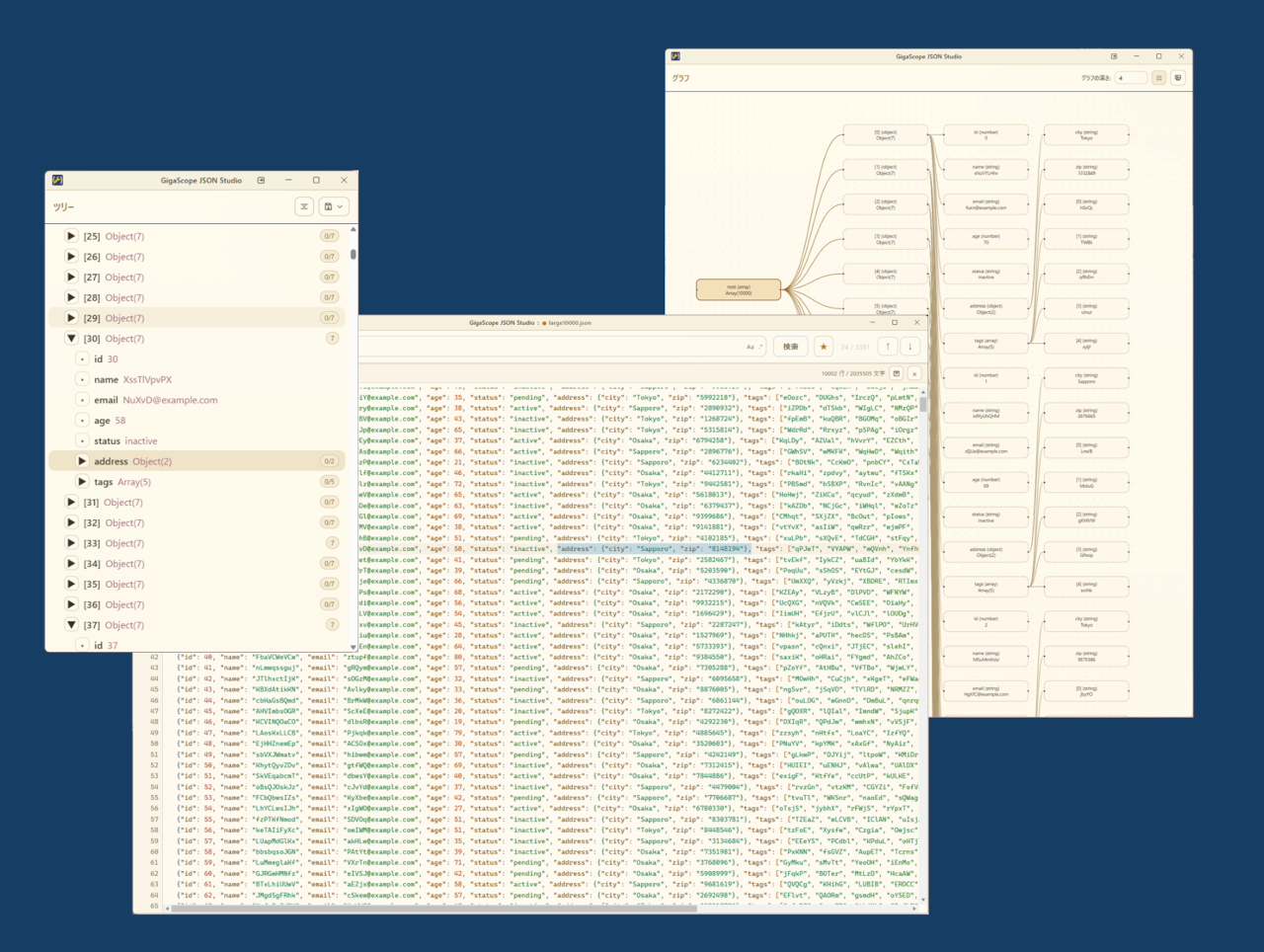Click the large10000.json title text
The height and width of the screenshot is (952, 1264).
(571, 323)
